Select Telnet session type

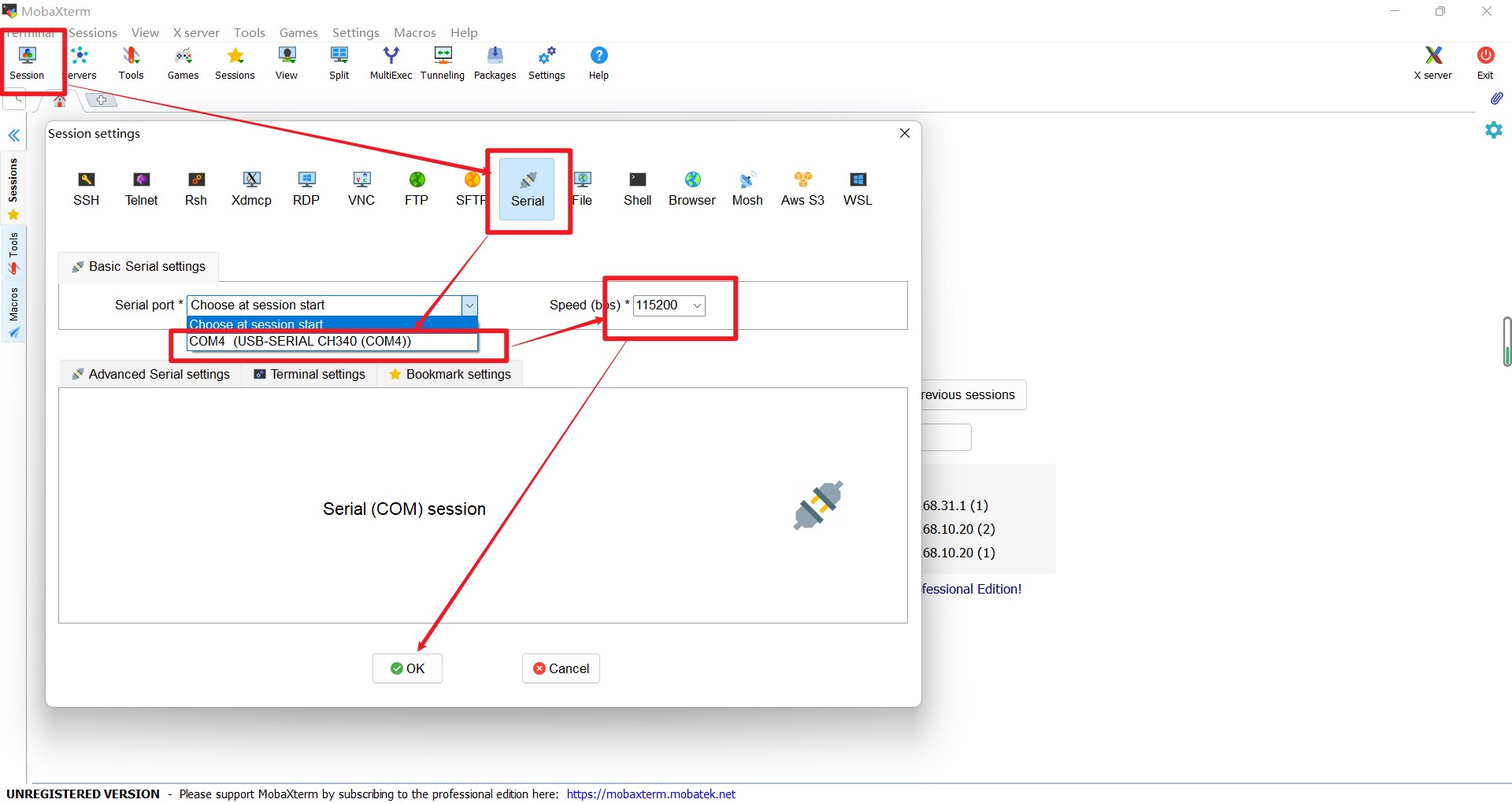pyautogui.click(x=142, y=189)
